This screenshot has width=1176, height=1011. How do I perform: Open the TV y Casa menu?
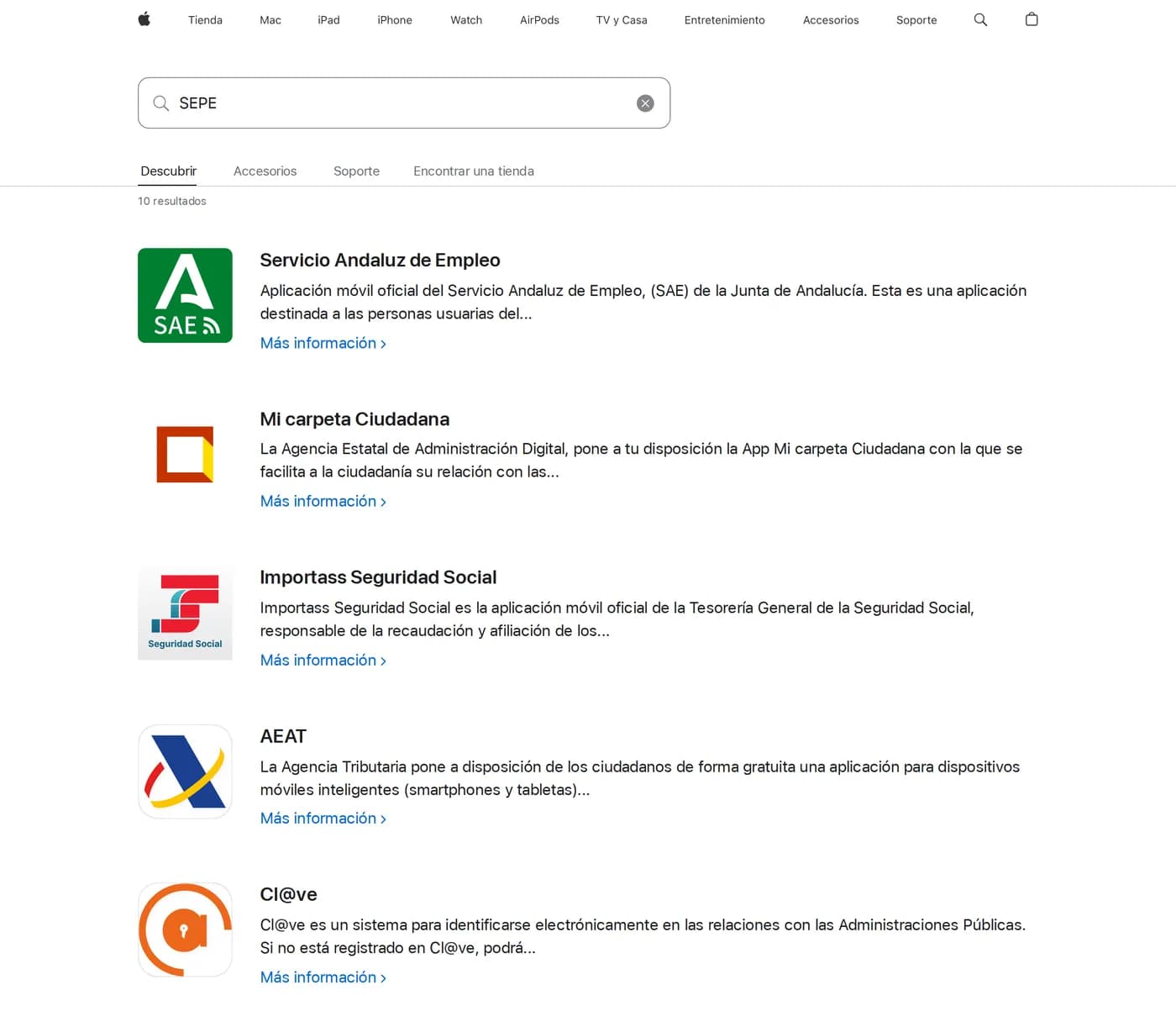pos(622,20)
